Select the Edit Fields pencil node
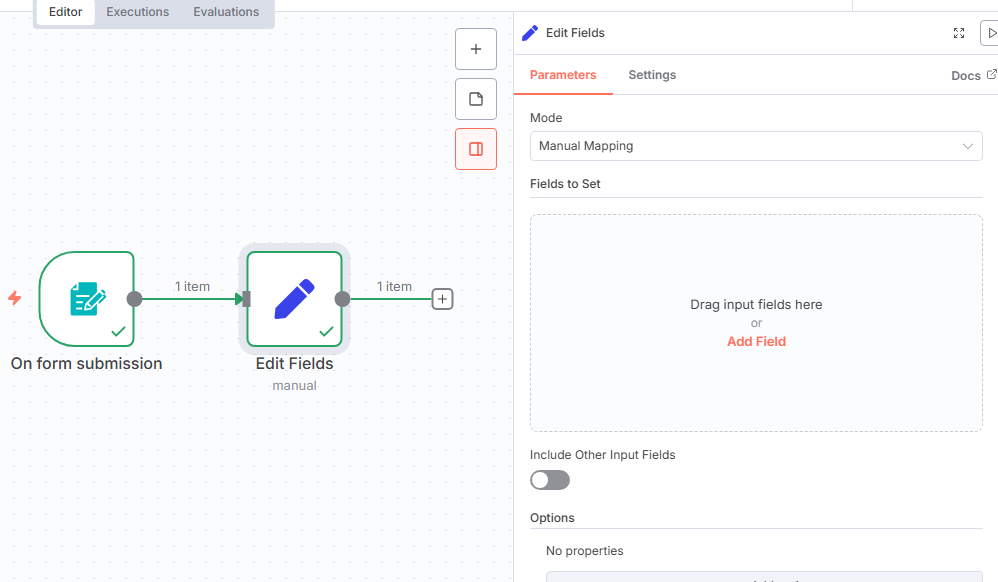998x582 pixels. click(x=295, y=298)
